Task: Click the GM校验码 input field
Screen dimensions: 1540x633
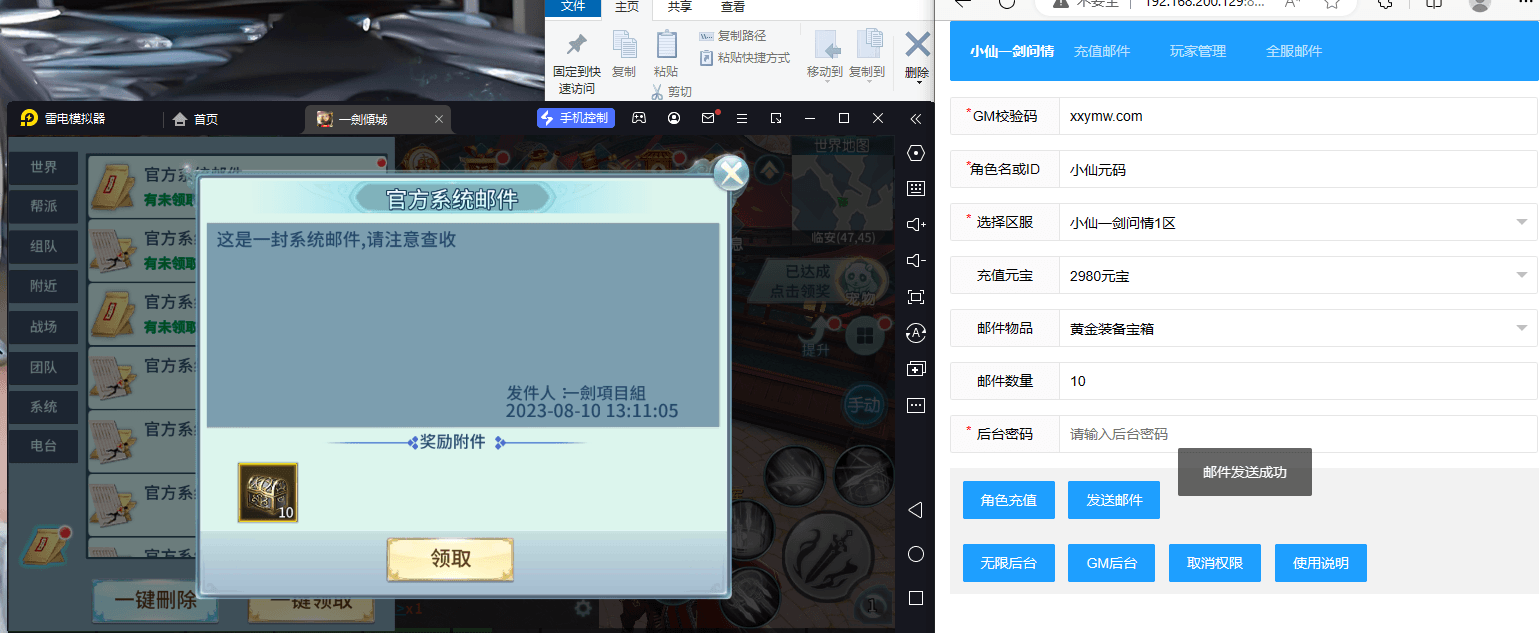Action: click(x=1298, y=116)
